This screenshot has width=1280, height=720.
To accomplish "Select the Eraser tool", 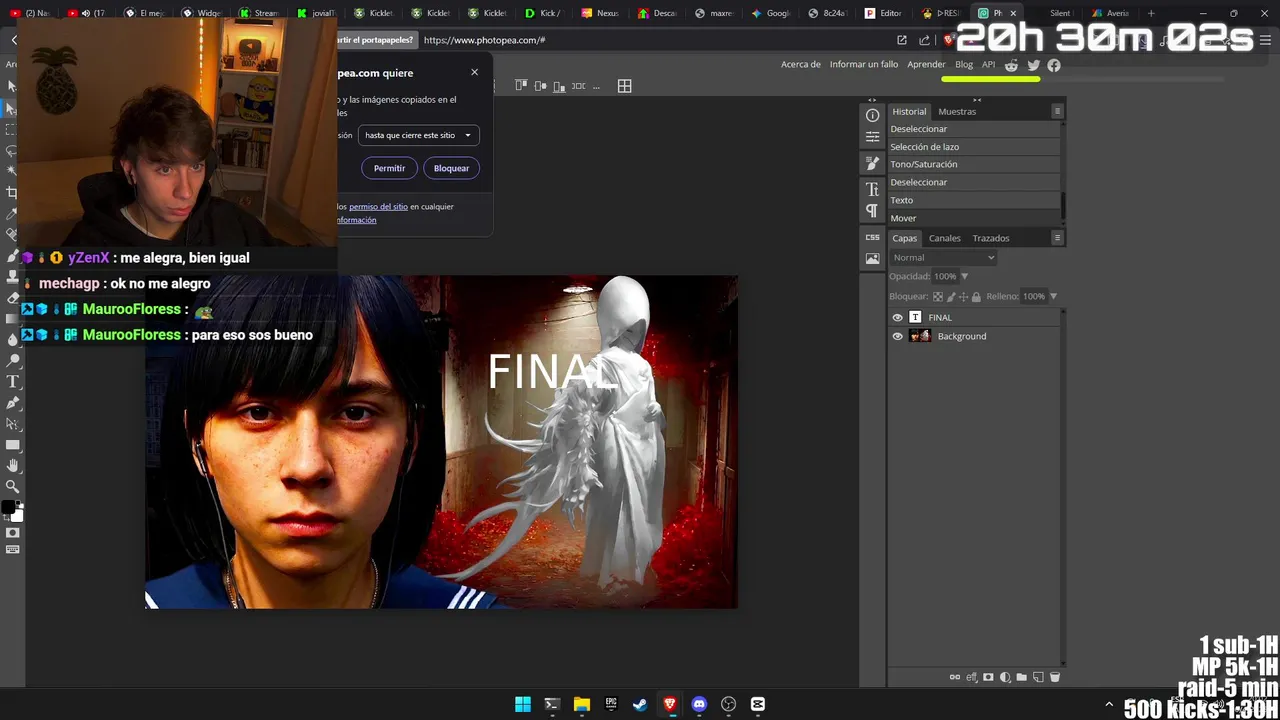I will click(x=13, y=298).
